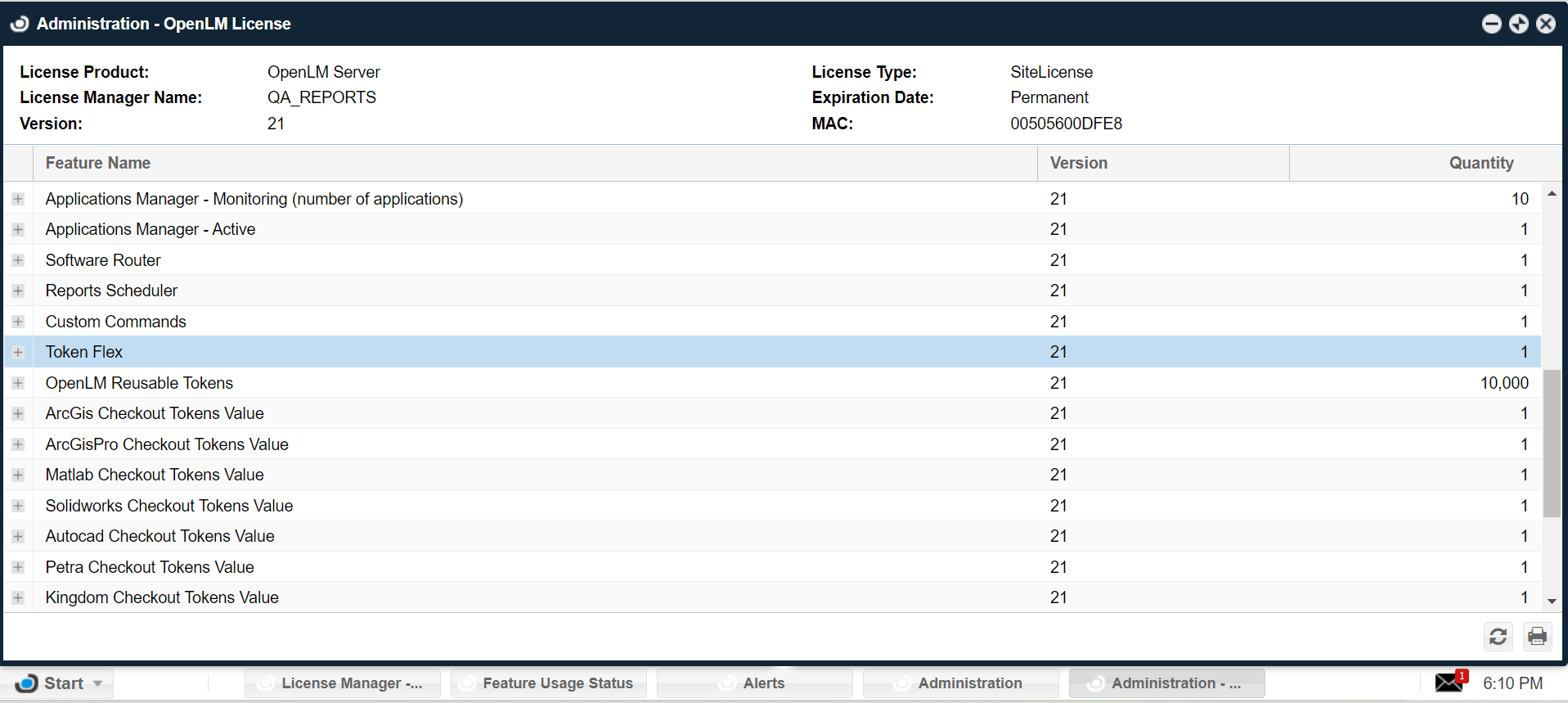This screenshot has width=1568, height=703.
Task: Expand the Software Router feature row
Action: [x=18, y=260]
